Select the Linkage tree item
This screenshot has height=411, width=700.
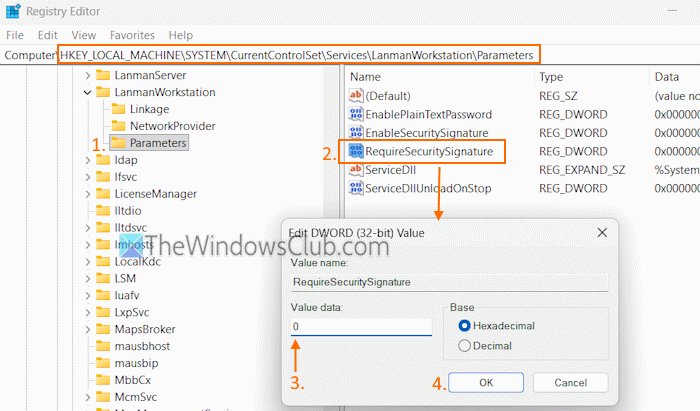[x=150, y=109]
